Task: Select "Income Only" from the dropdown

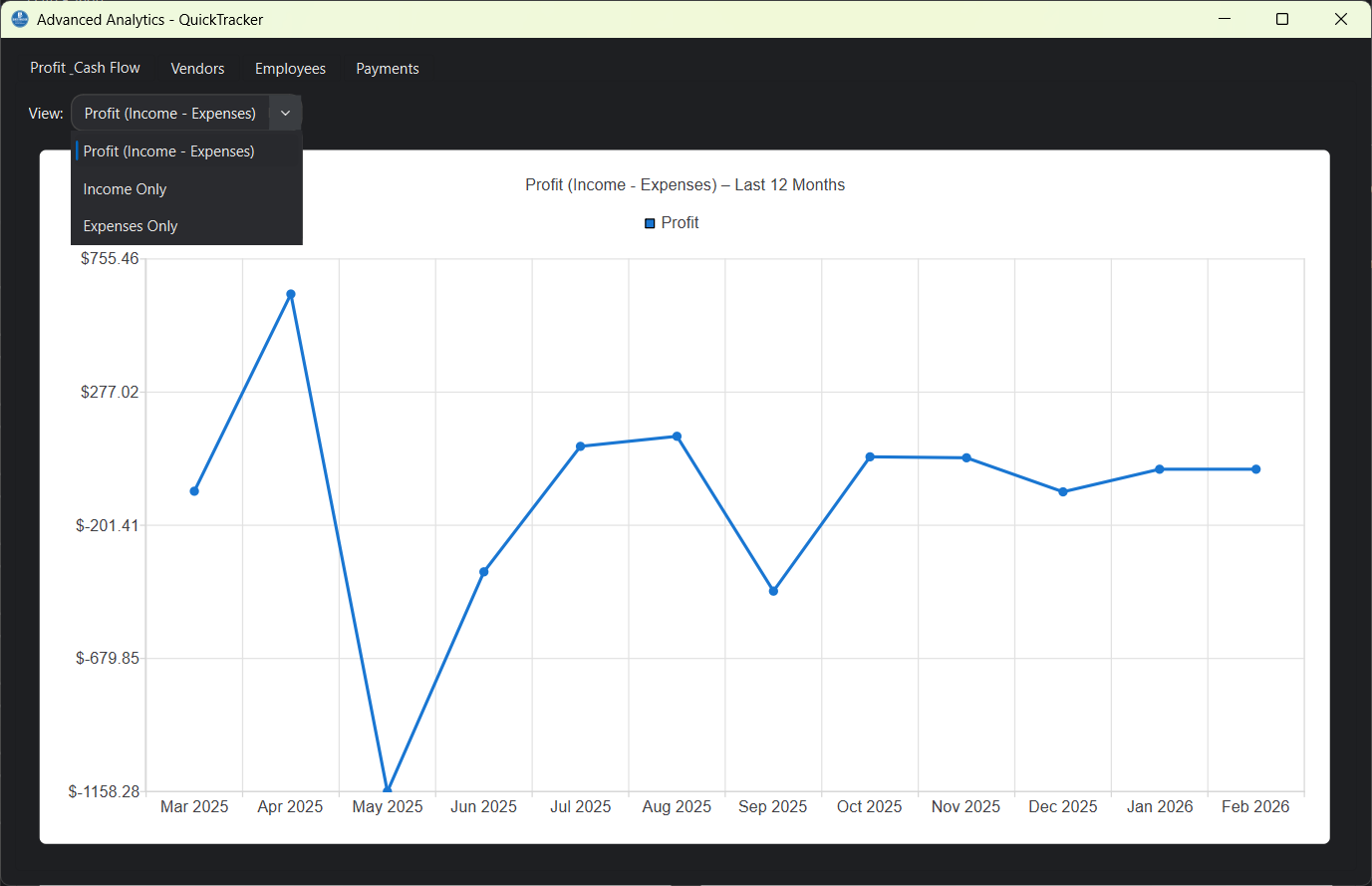Action: (x=125, y=188)
